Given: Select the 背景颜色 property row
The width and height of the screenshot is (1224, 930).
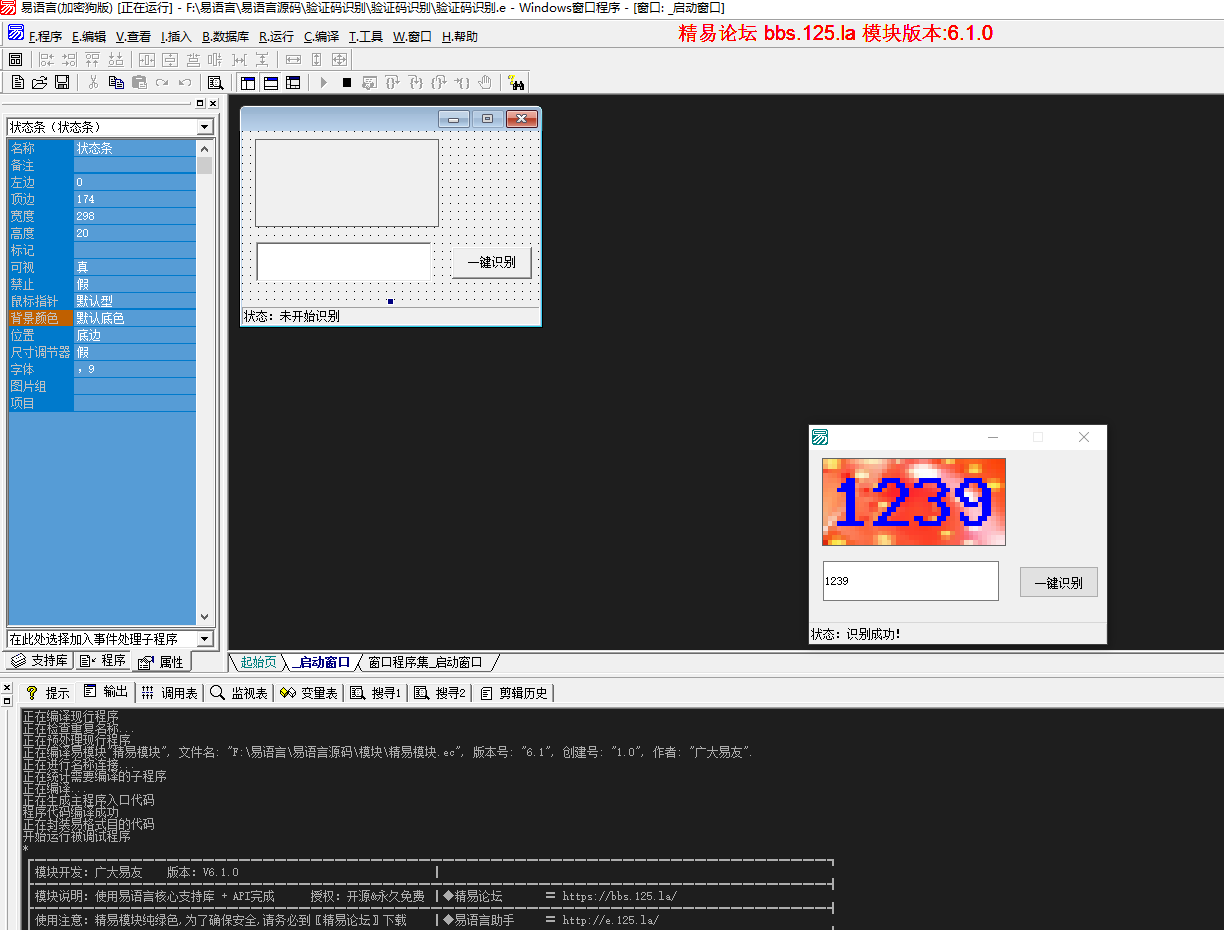Looking at the screenshot, I should point(102,318).
